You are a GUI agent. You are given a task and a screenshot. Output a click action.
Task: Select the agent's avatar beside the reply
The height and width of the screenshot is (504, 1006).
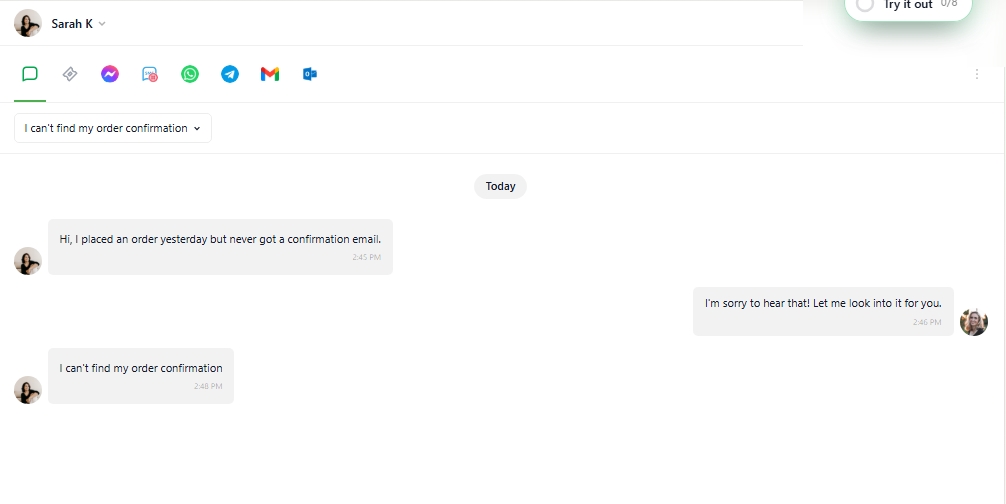(x=973, y=322)
